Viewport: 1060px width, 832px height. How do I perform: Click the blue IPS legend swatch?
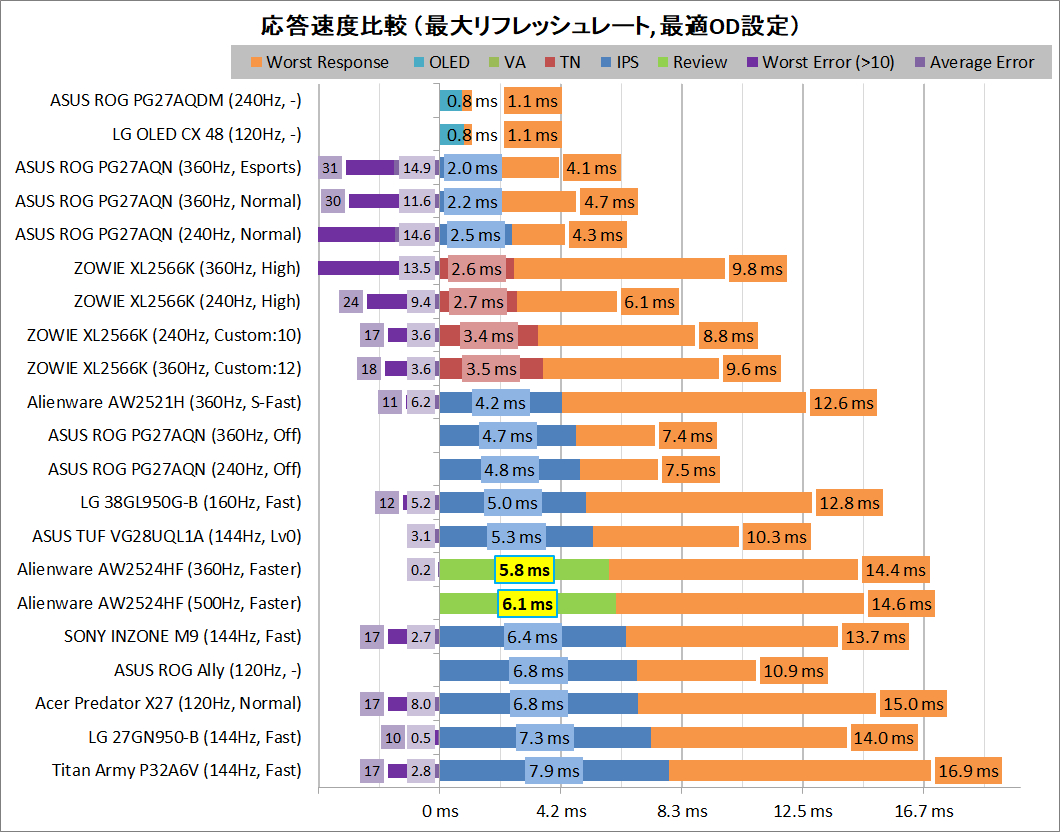pos(606,63)
